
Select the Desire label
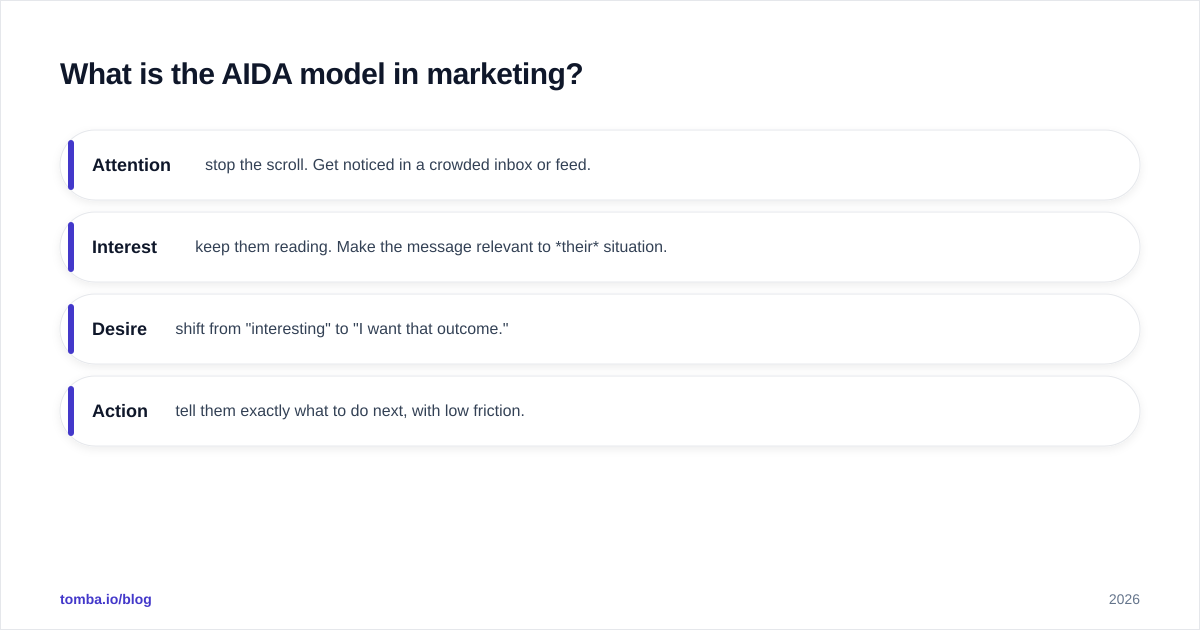pyautogui.click(x=119, y=329)
